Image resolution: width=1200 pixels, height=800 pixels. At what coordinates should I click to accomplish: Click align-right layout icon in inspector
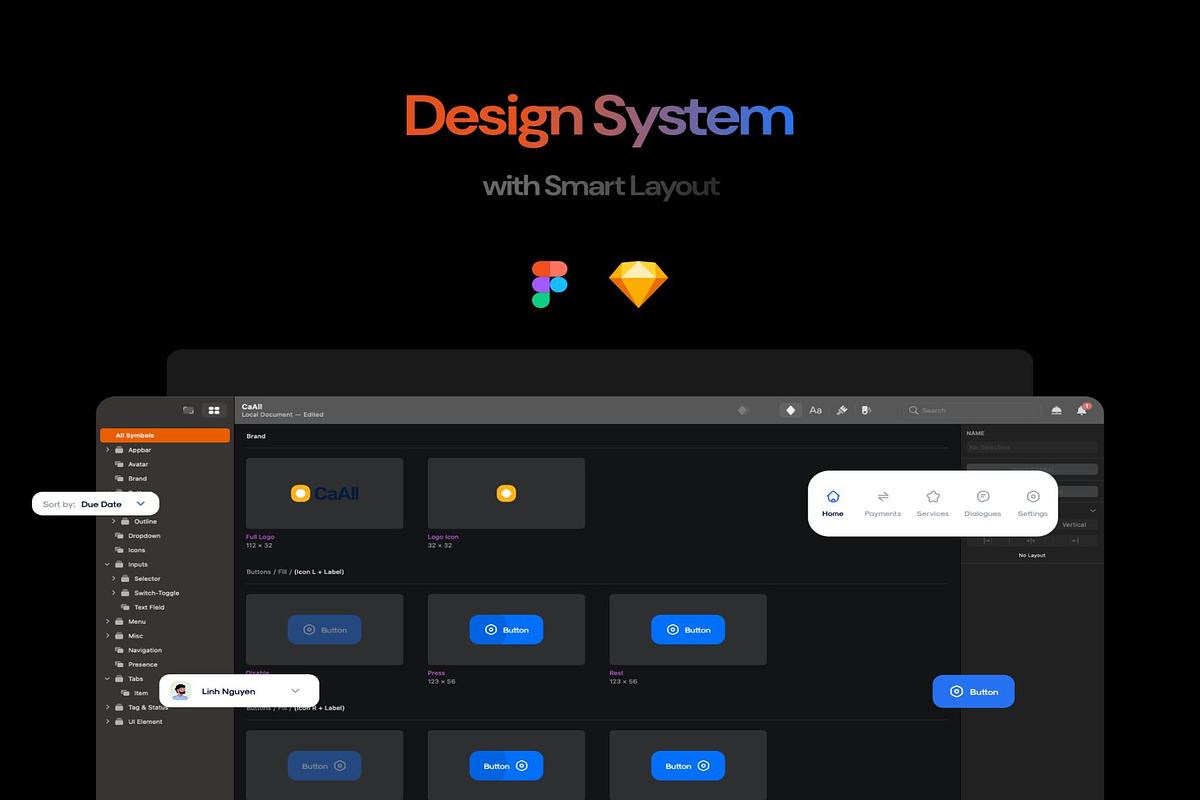(x=1075, y=541)
